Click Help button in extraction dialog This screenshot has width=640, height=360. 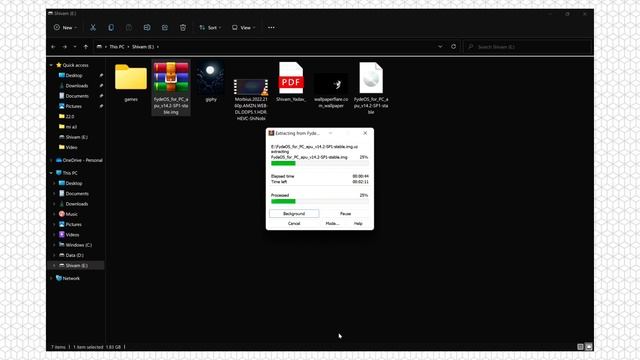click(358, 224)
